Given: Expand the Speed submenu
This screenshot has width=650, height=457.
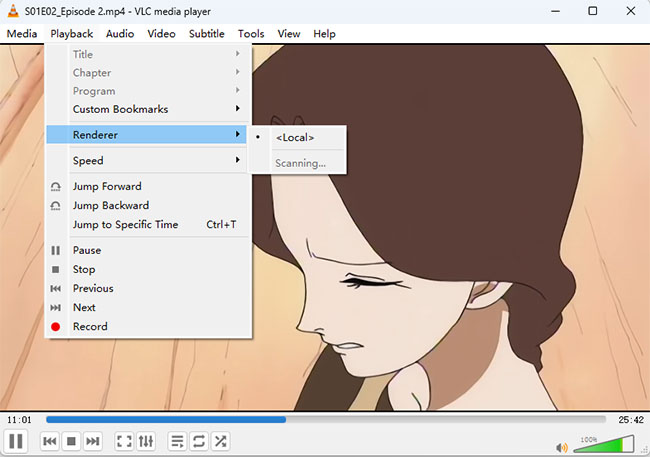Looking at the screenshot, I should [146, 160].
